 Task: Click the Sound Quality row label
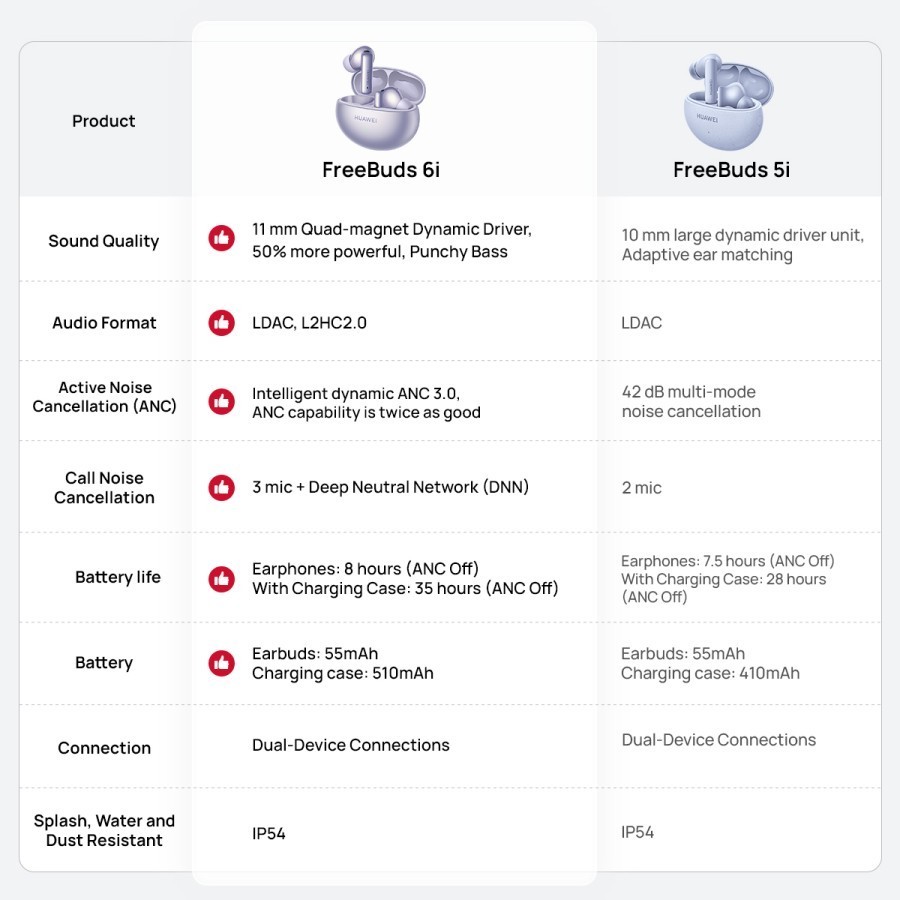[104, 241]
